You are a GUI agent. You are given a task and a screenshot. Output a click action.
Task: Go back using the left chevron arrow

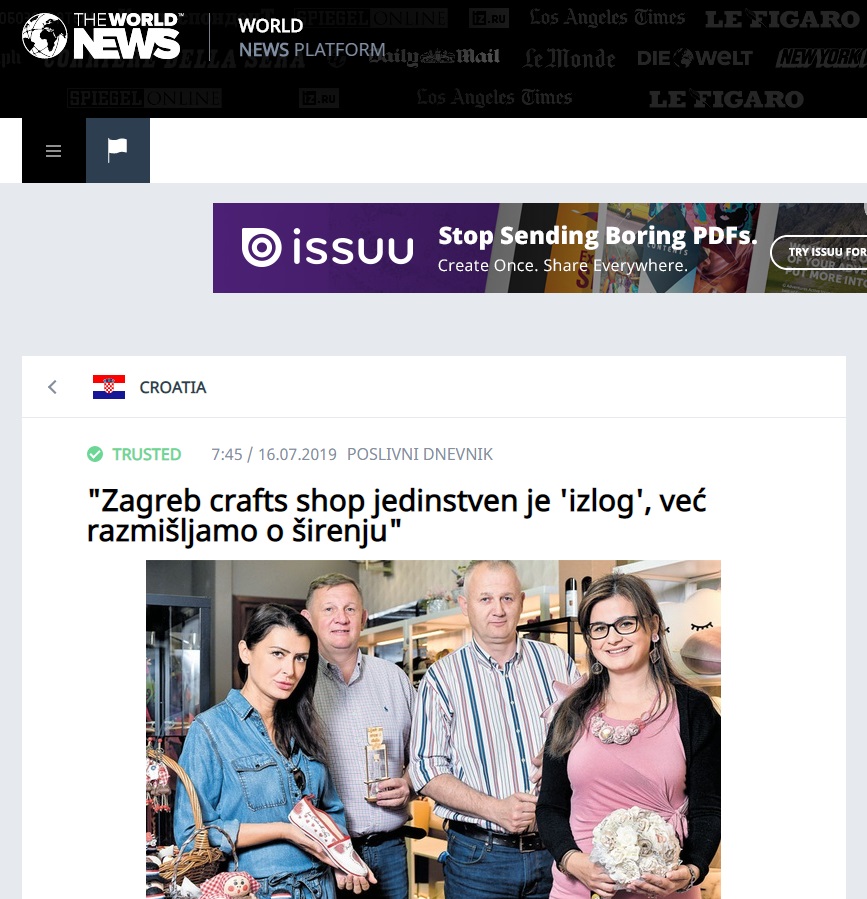click(52, 387)
